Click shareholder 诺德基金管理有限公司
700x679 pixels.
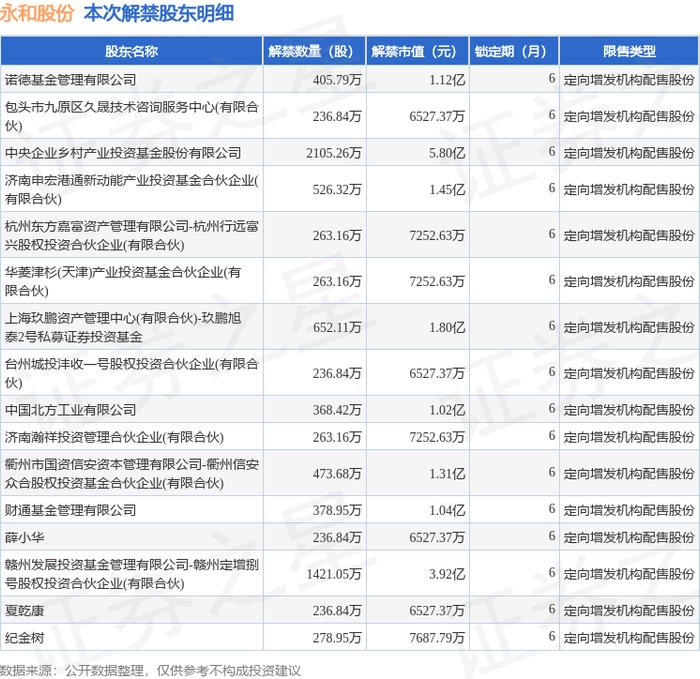point(71,80)
